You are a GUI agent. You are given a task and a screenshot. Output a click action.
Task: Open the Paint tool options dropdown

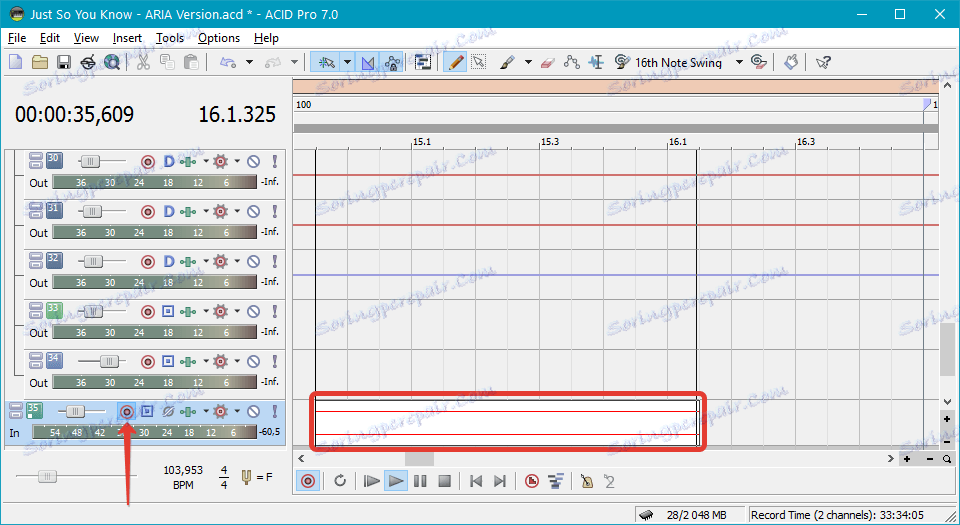[x=528, y=62]
